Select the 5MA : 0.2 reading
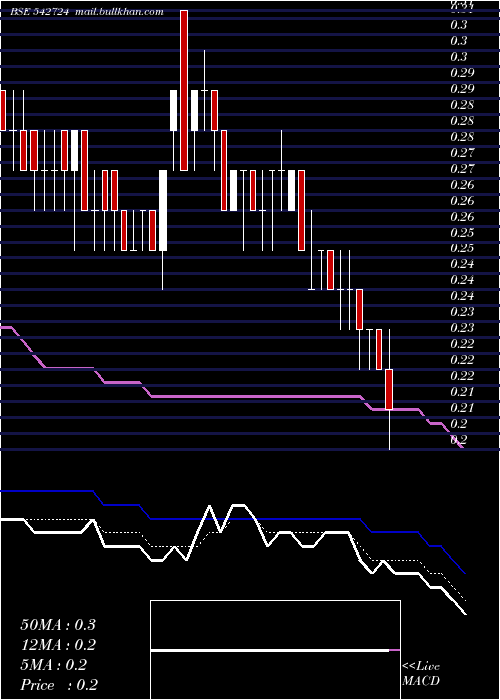The image size is (500, 700). click(x=54, y=665)
